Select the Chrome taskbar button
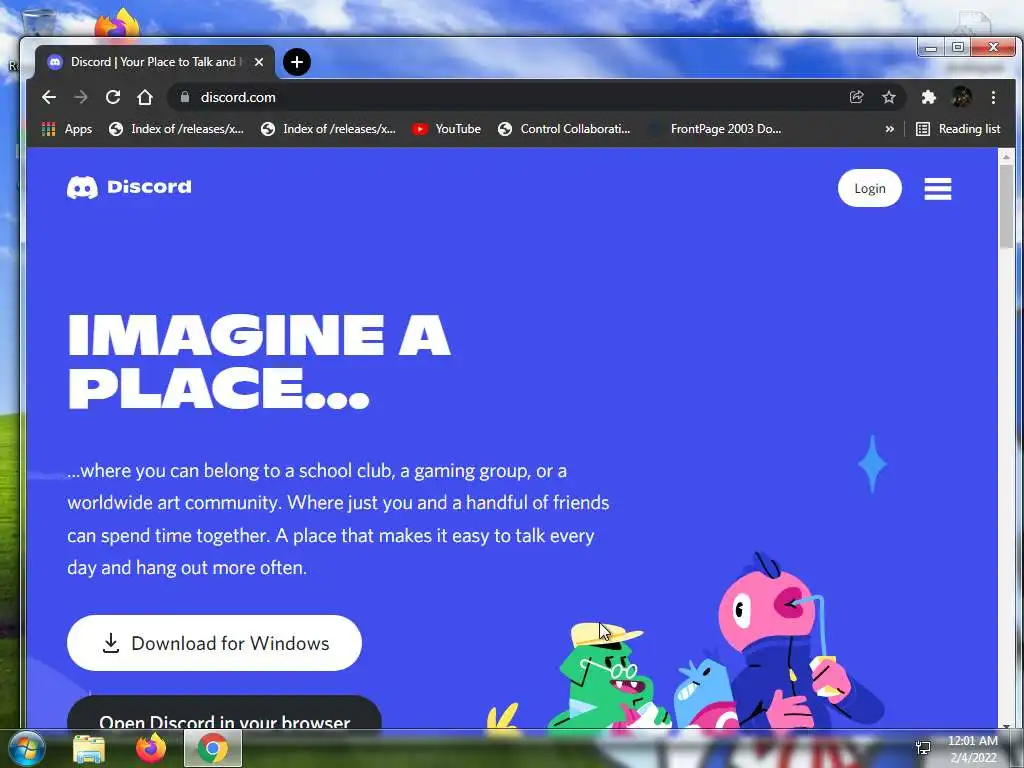The image size is (1024, 768). pos(213,748)
